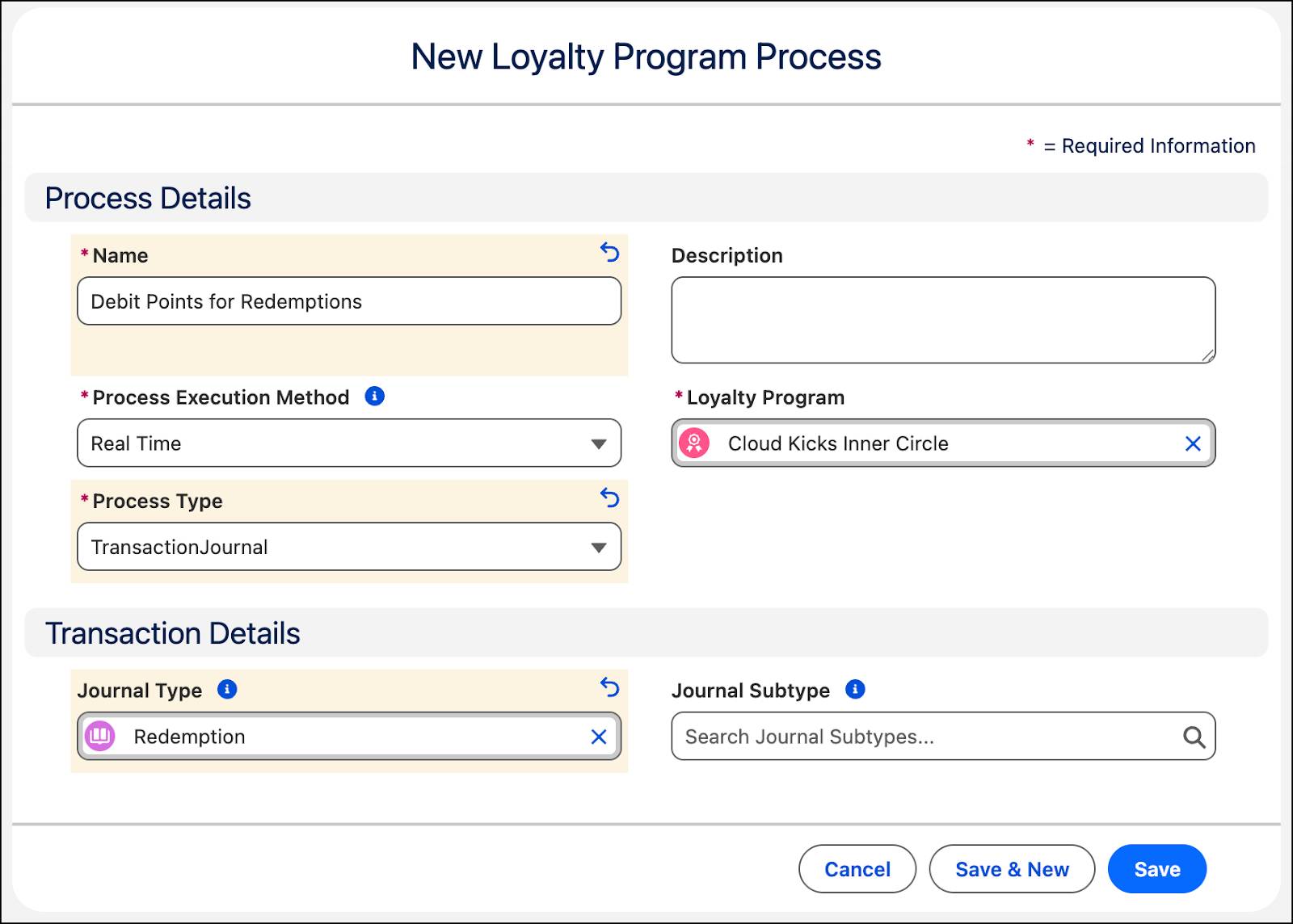Remove the Cloud Kicks Inner Circle selection
This screenshot has height=924, width=1293.
coord(1193,443)
